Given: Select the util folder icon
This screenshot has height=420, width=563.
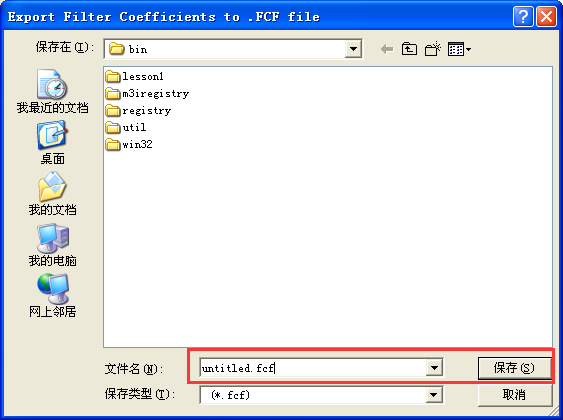Looking at the screenshot, I should point(113,127).
